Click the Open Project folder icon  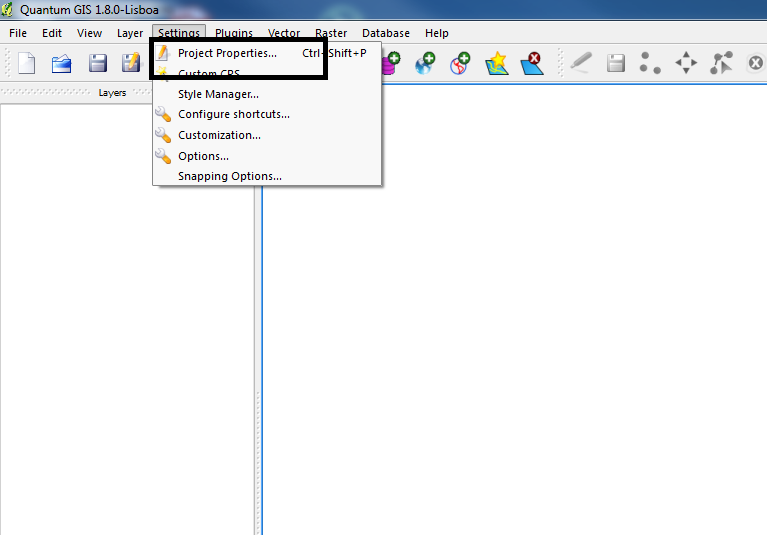(x=62, y=63)
